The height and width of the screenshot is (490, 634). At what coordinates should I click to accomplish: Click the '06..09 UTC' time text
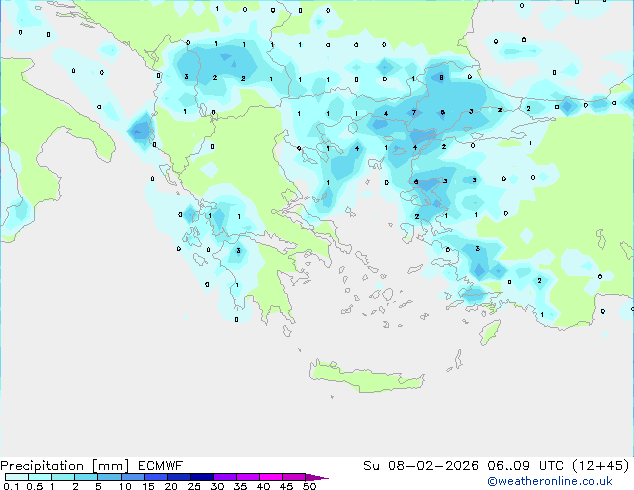point(525,466)
